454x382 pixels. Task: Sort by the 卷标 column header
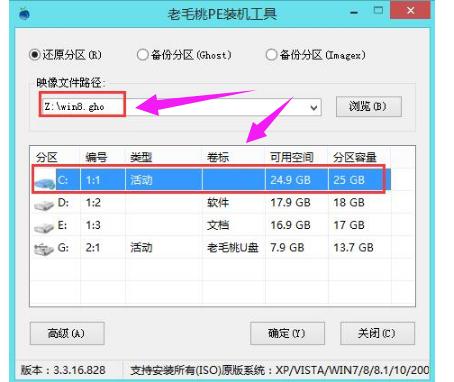click(x=218, y=157)
